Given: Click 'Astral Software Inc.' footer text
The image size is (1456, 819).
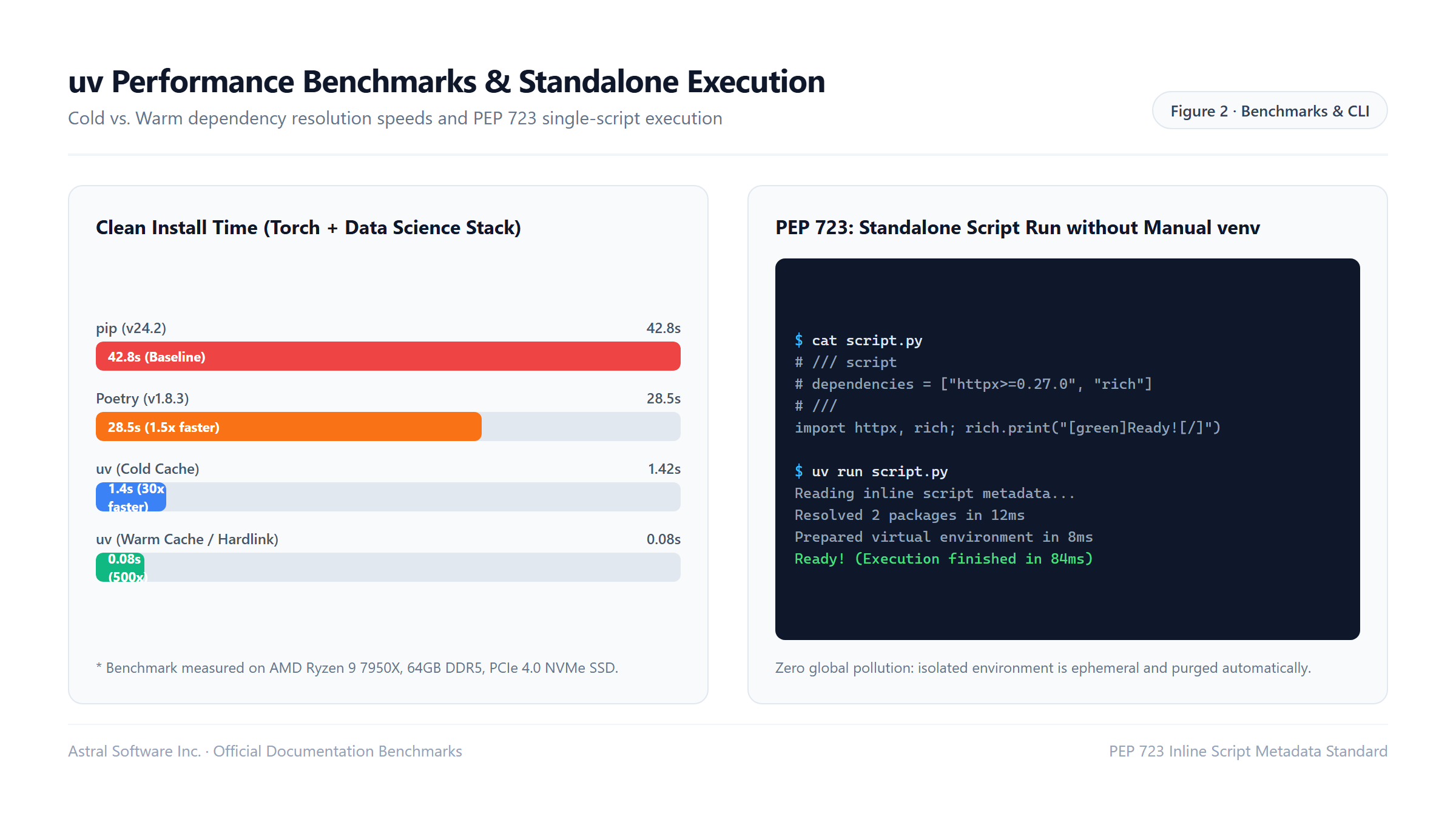Looking at the screenshot, I should pos(265,751).
